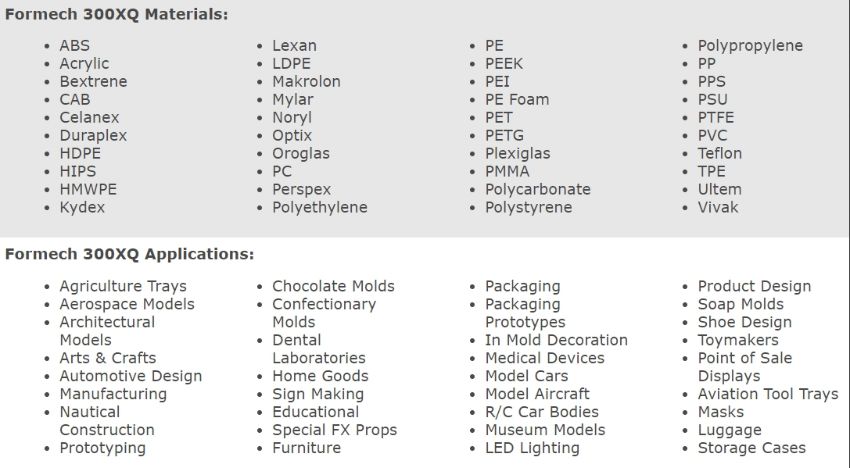Select Polyethylene in the materials list

point(320,207)
